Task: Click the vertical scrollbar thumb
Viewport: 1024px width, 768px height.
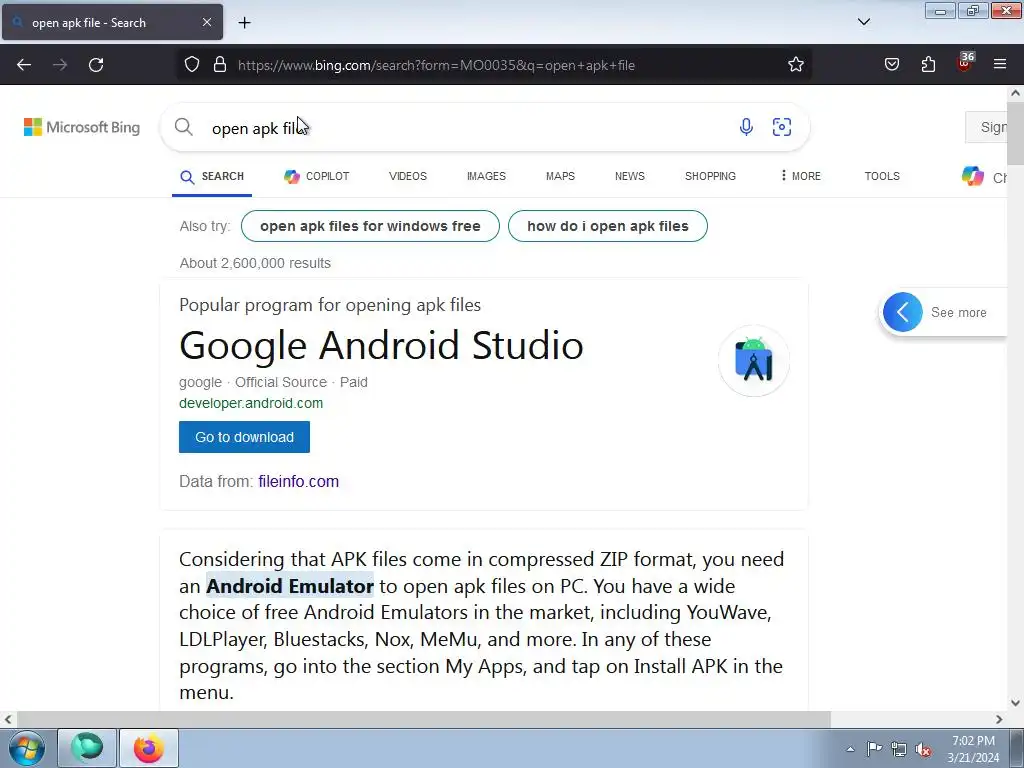Action: (x=1015, y=134)
